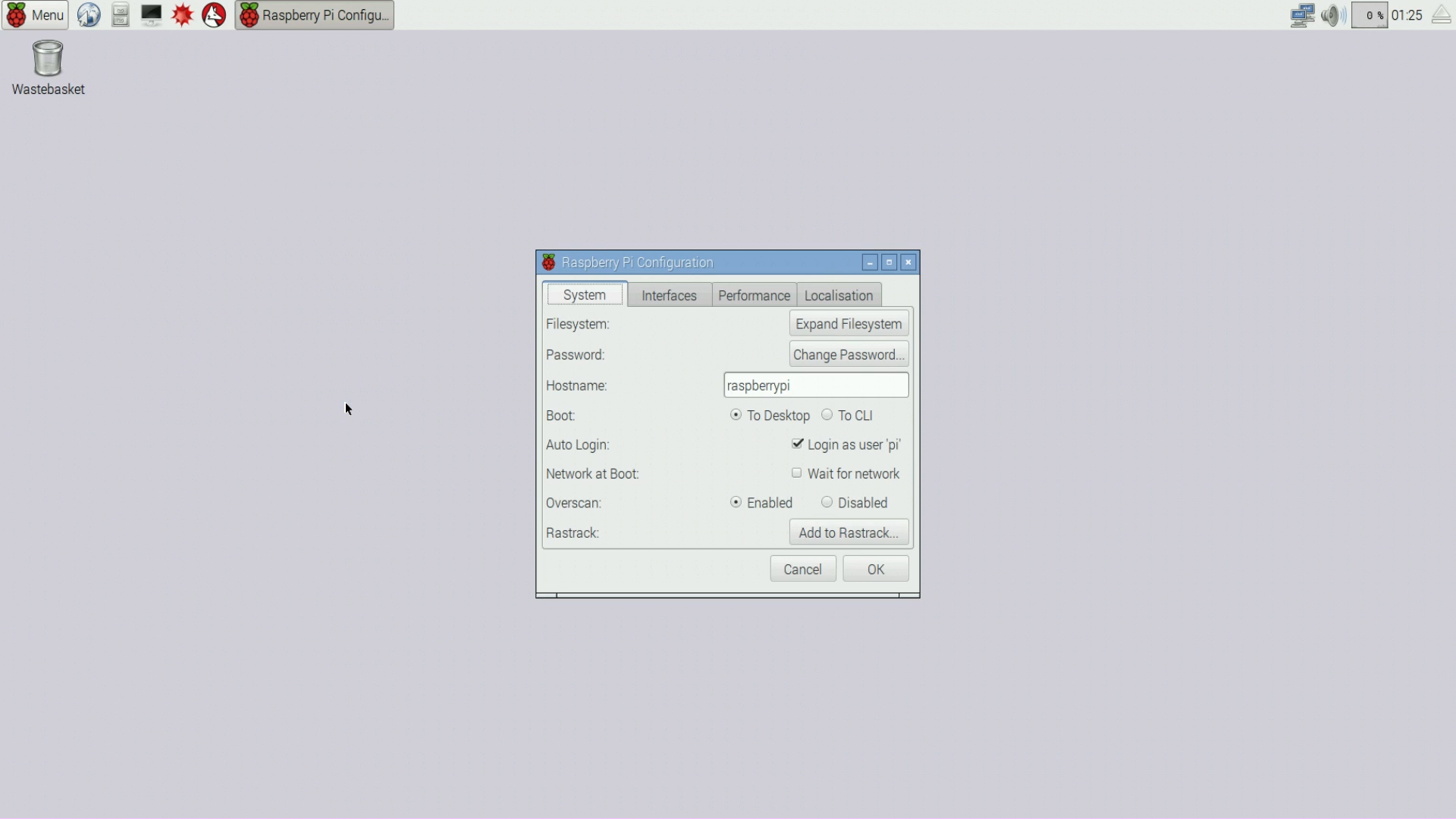Viewport: 1456px width, 819px height.
Task: Open the Localisation tab
Action: coord(839,296)
